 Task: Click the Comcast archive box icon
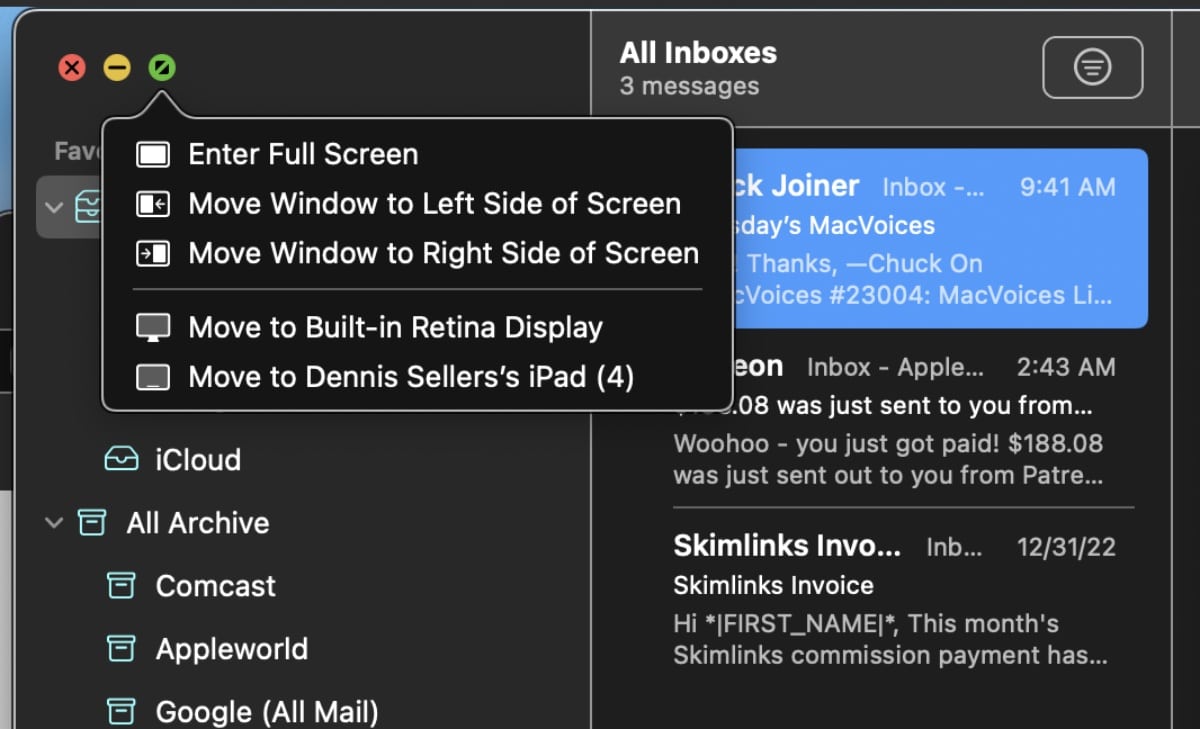tap(121, 586)
